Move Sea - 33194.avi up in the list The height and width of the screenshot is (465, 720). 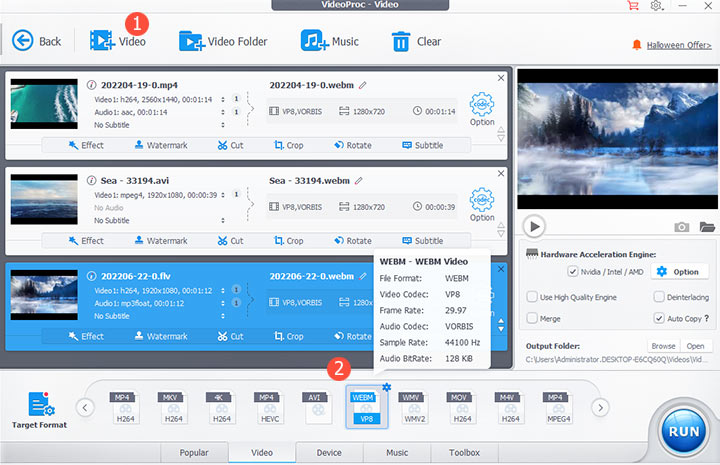tap(501, 225)
